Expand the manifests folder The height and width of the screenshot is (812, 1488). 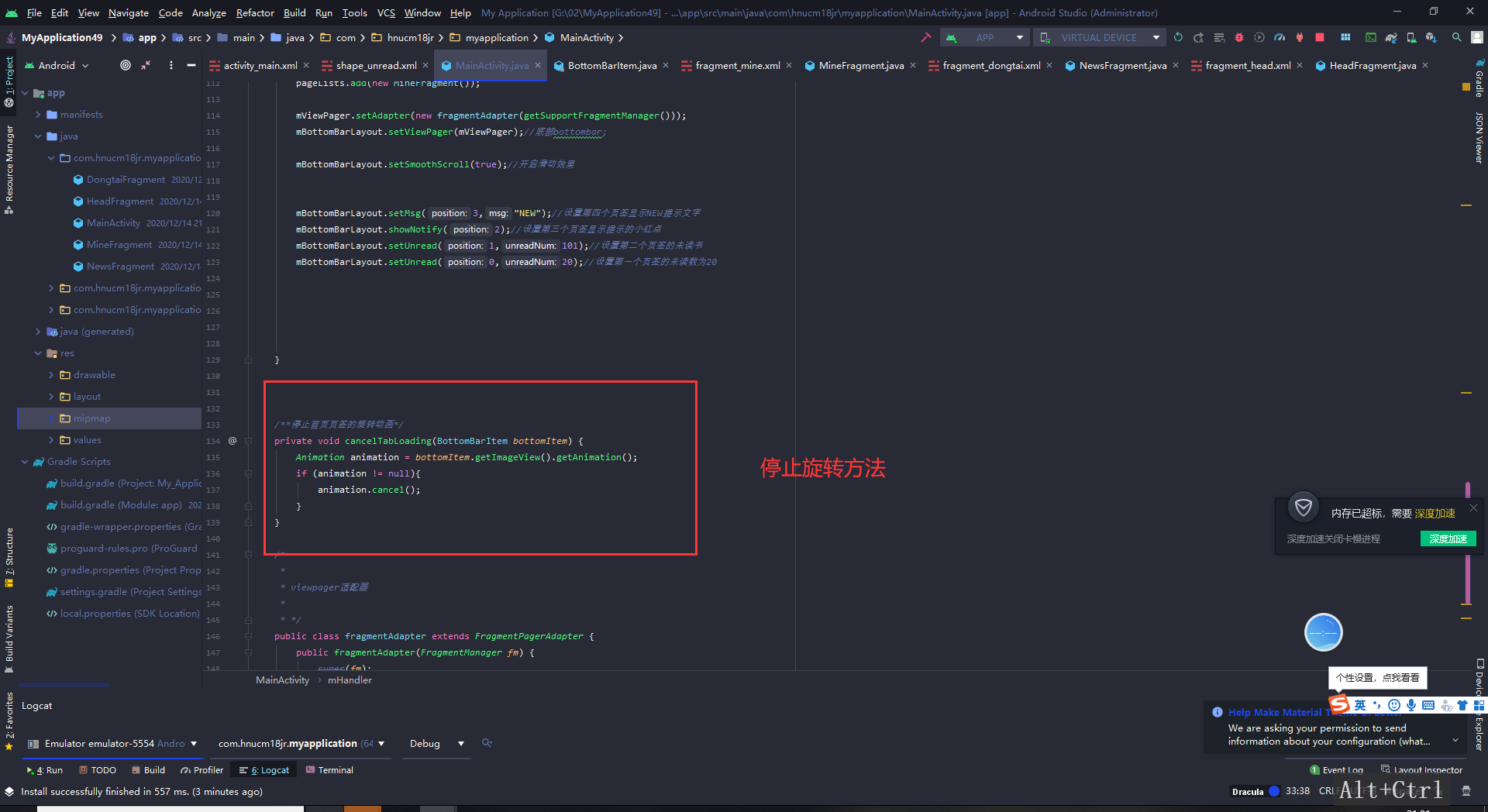click(38, 114)
